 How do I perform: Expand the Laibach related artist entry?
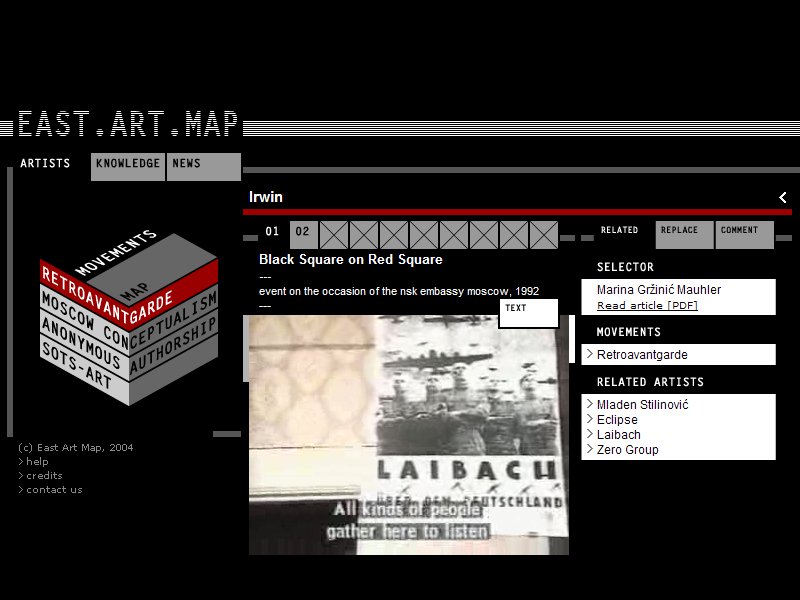tap(618, 435)
